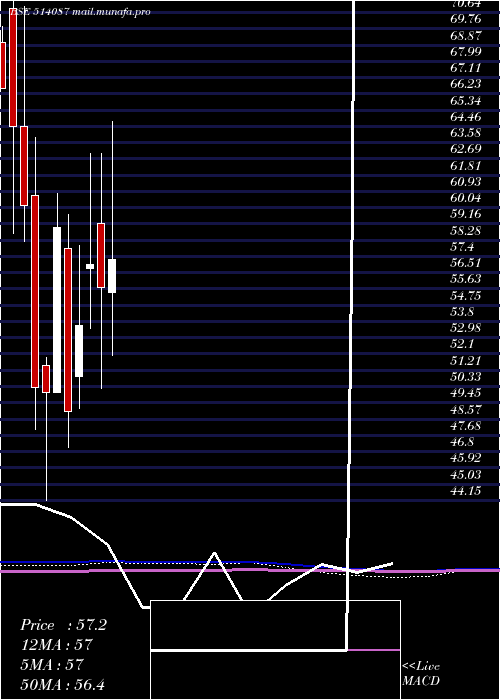500x700 pixels.
Task: Choose the 63.58 price label
Action: pos(466,133)
